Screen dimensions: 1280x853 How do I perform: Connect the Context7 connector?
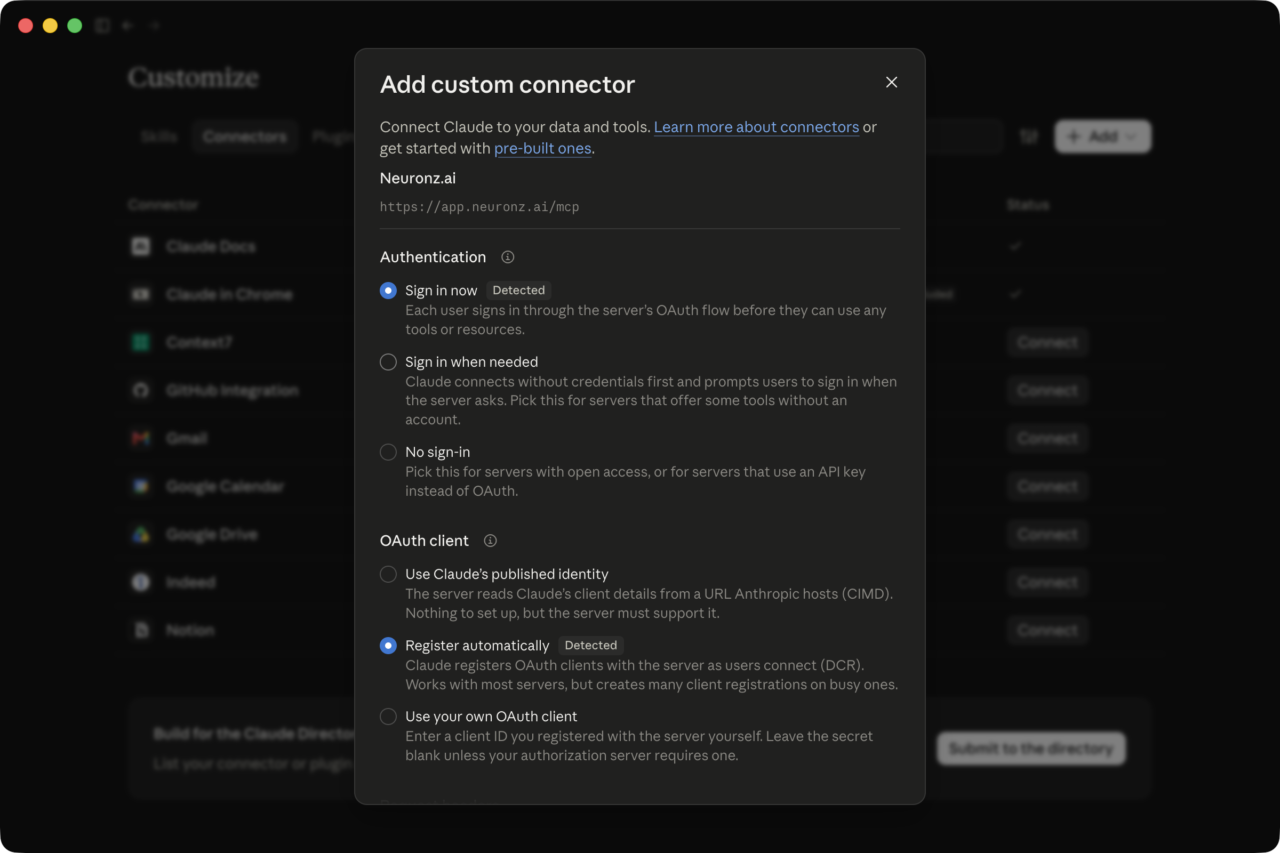click(1047, 342)
